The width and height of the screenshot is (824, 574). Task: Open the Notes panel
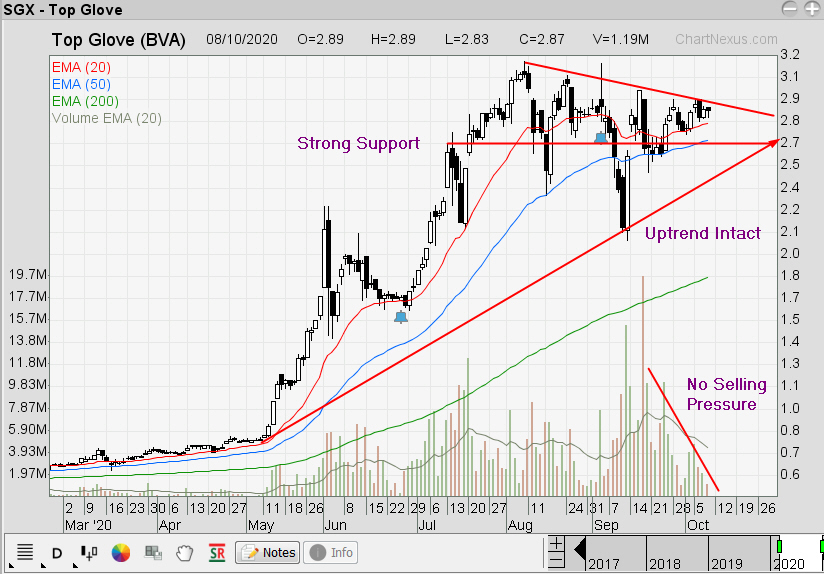[267, 552]
